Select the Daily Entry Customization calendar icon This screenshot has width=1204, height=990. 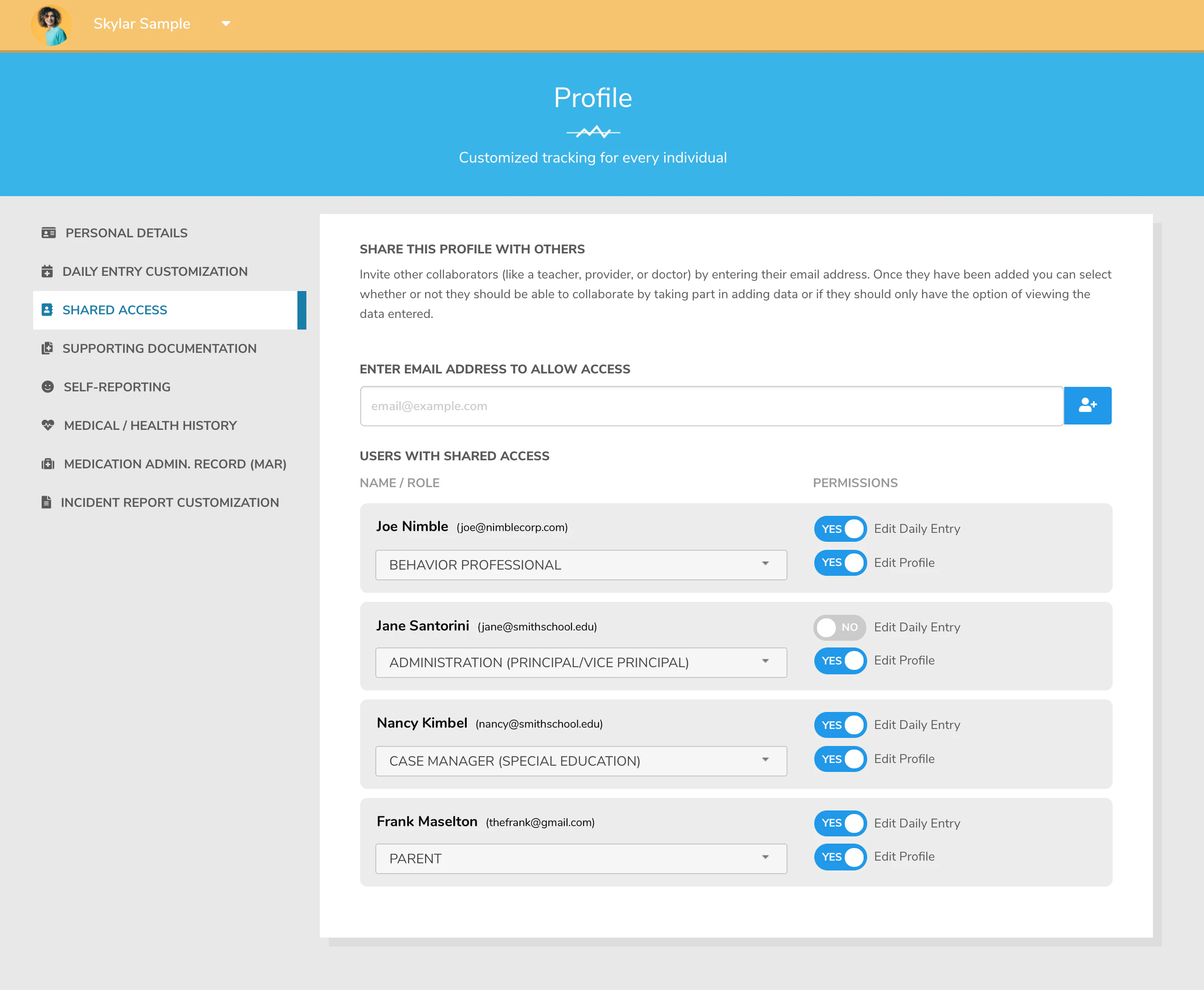coord(48,271)
